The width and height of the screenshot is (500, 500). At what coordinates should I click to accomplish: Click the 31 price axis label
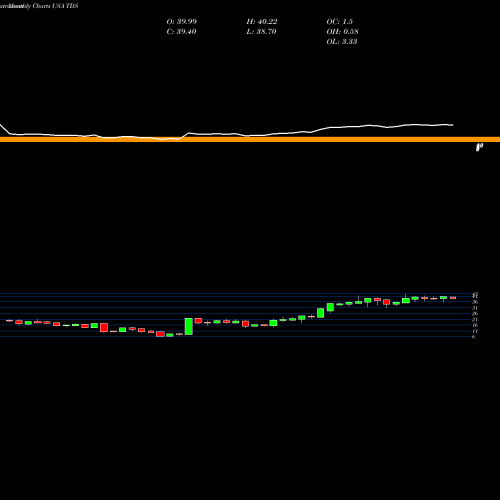click(475, 308)
